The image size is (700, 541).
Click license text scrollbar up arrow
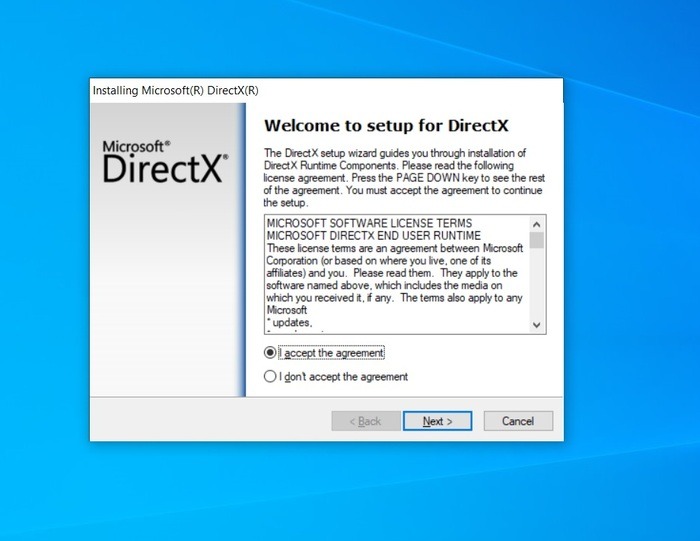(x=537, y=224)
